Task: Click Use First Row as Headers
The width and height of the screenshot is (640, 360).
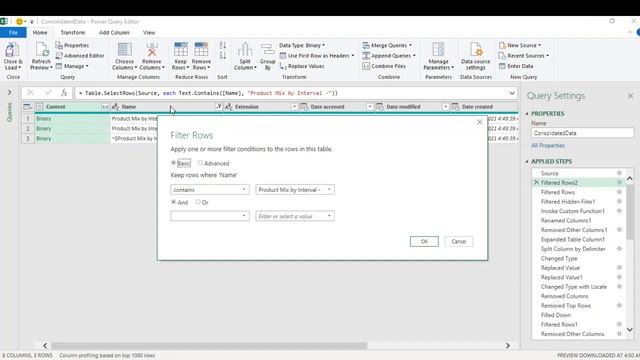Action: point(317,56)
